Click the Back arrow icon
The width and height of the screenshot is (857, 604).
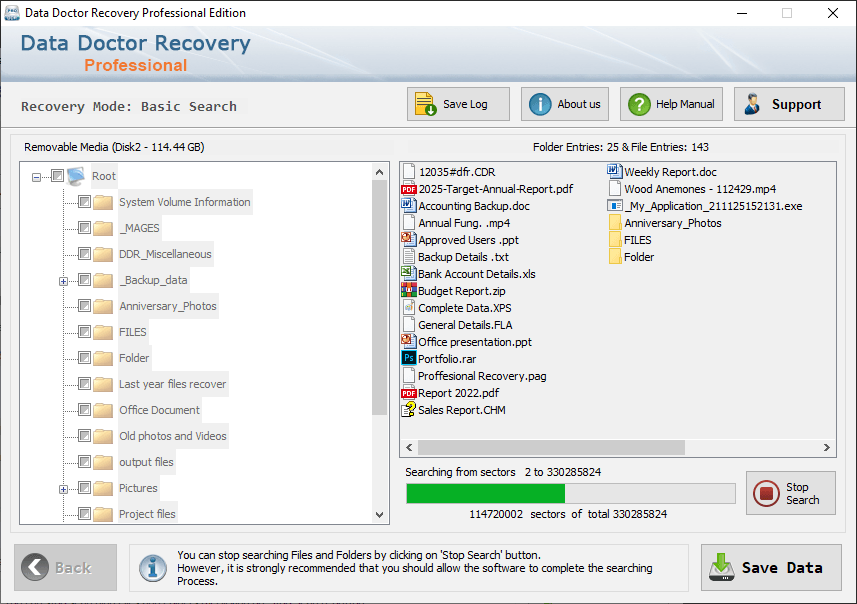pos(35,567)
